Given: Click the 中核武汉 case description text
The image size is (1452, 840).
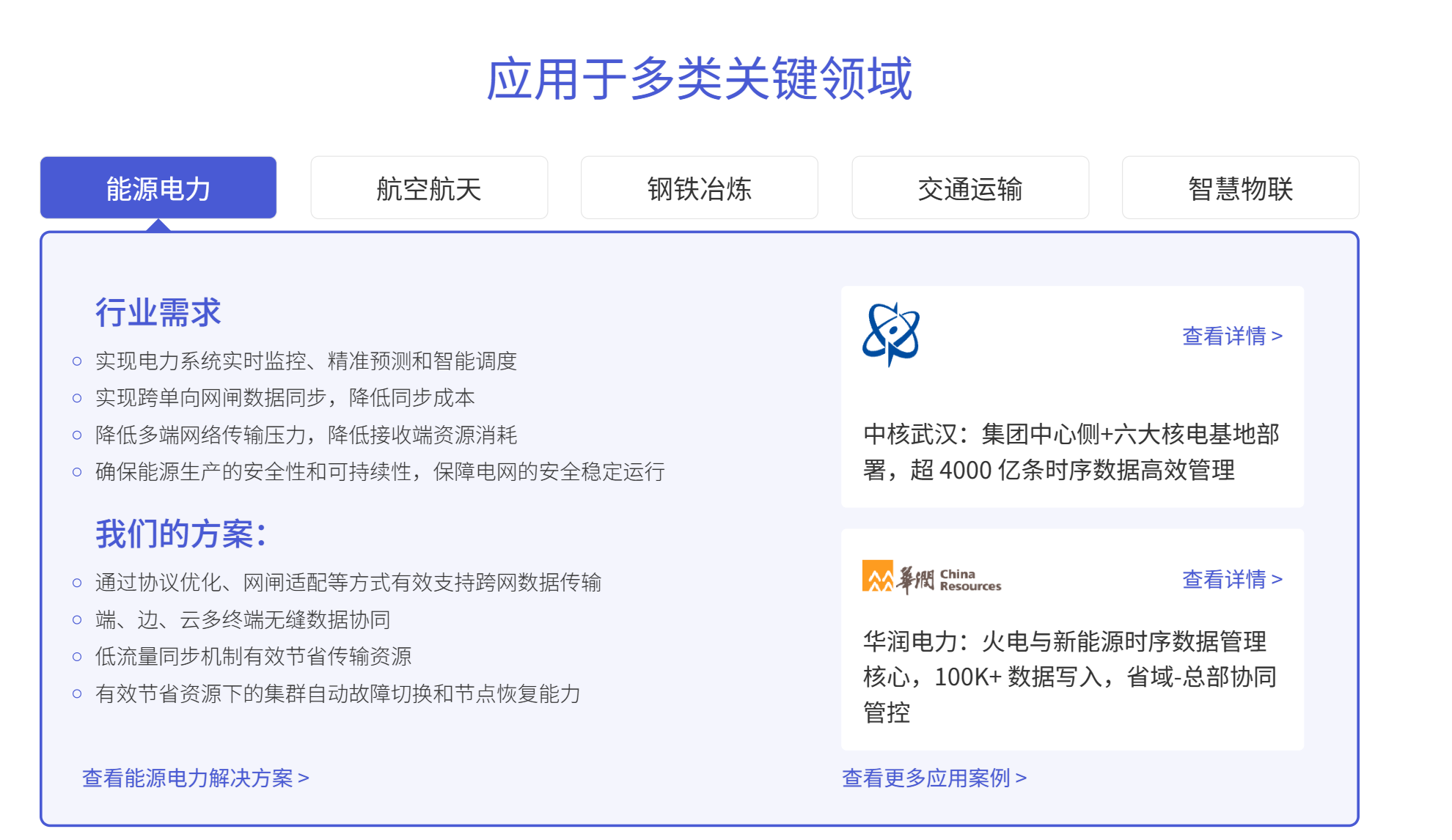Looking at the screenshot, I should click(x=1071, y=452).
